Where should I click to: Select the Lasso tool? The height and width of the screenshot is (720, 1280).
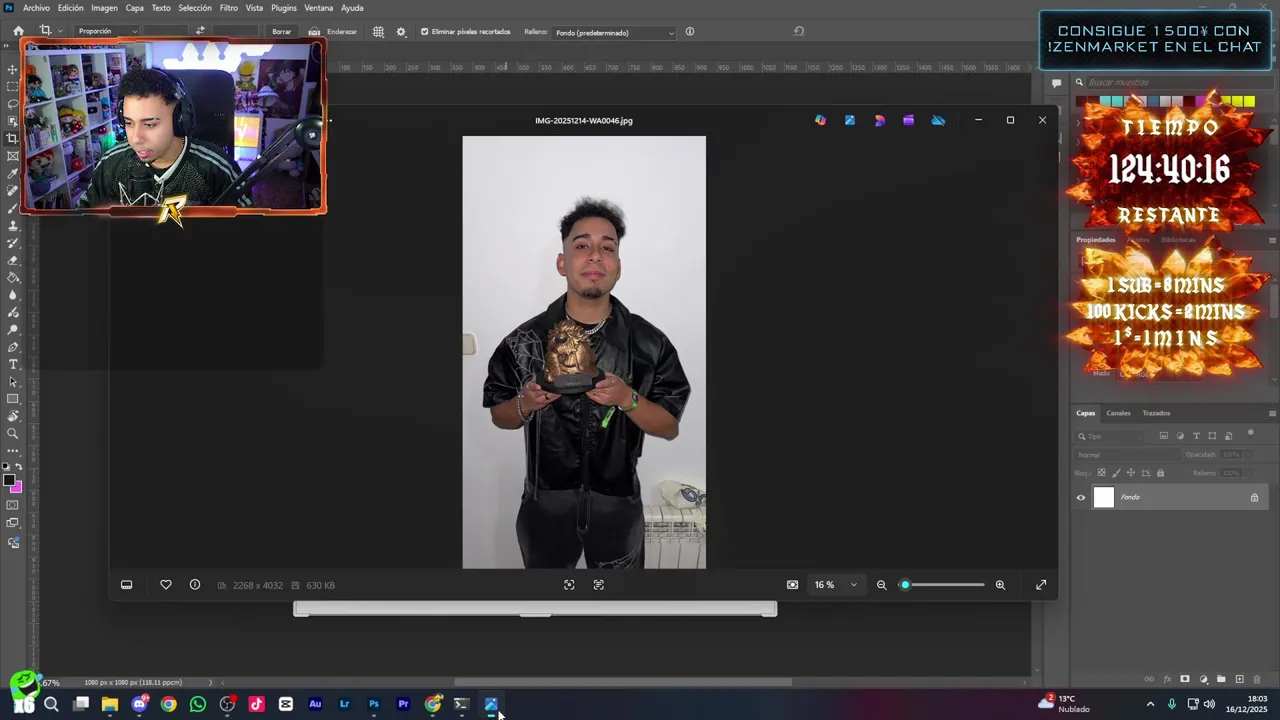(x=13, y=104)
